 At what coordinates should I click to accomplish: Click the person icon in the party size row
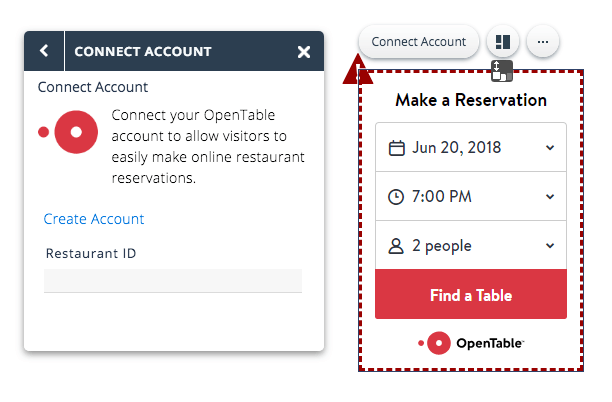pyautogui.click(x=396, y=246)
